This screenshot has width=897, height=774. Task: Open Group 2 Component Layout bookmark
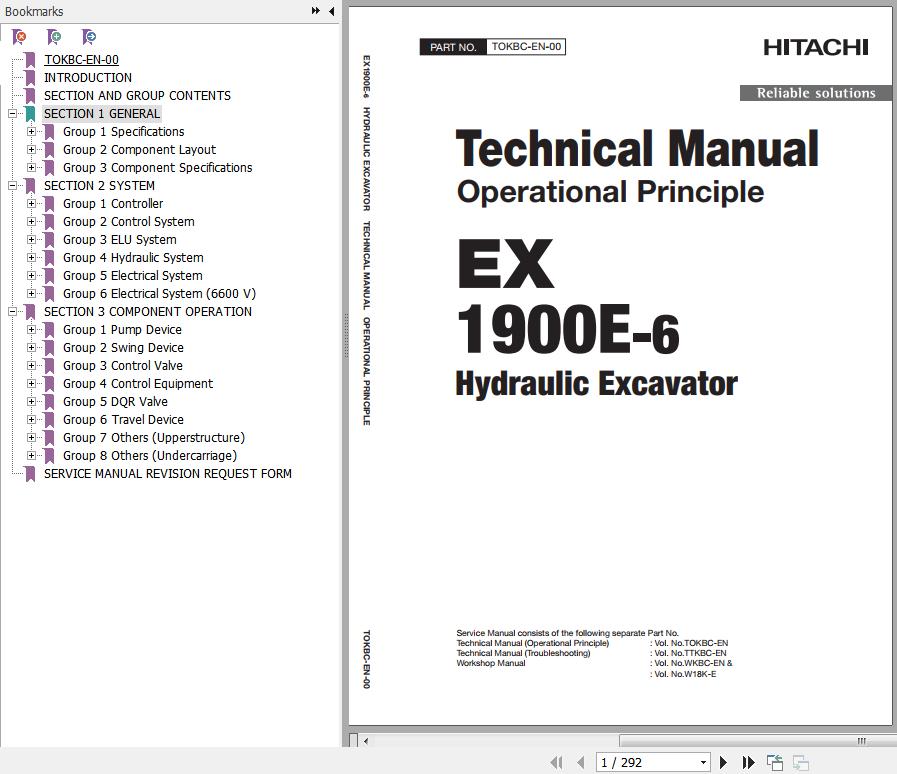click(x=140, y=150)
